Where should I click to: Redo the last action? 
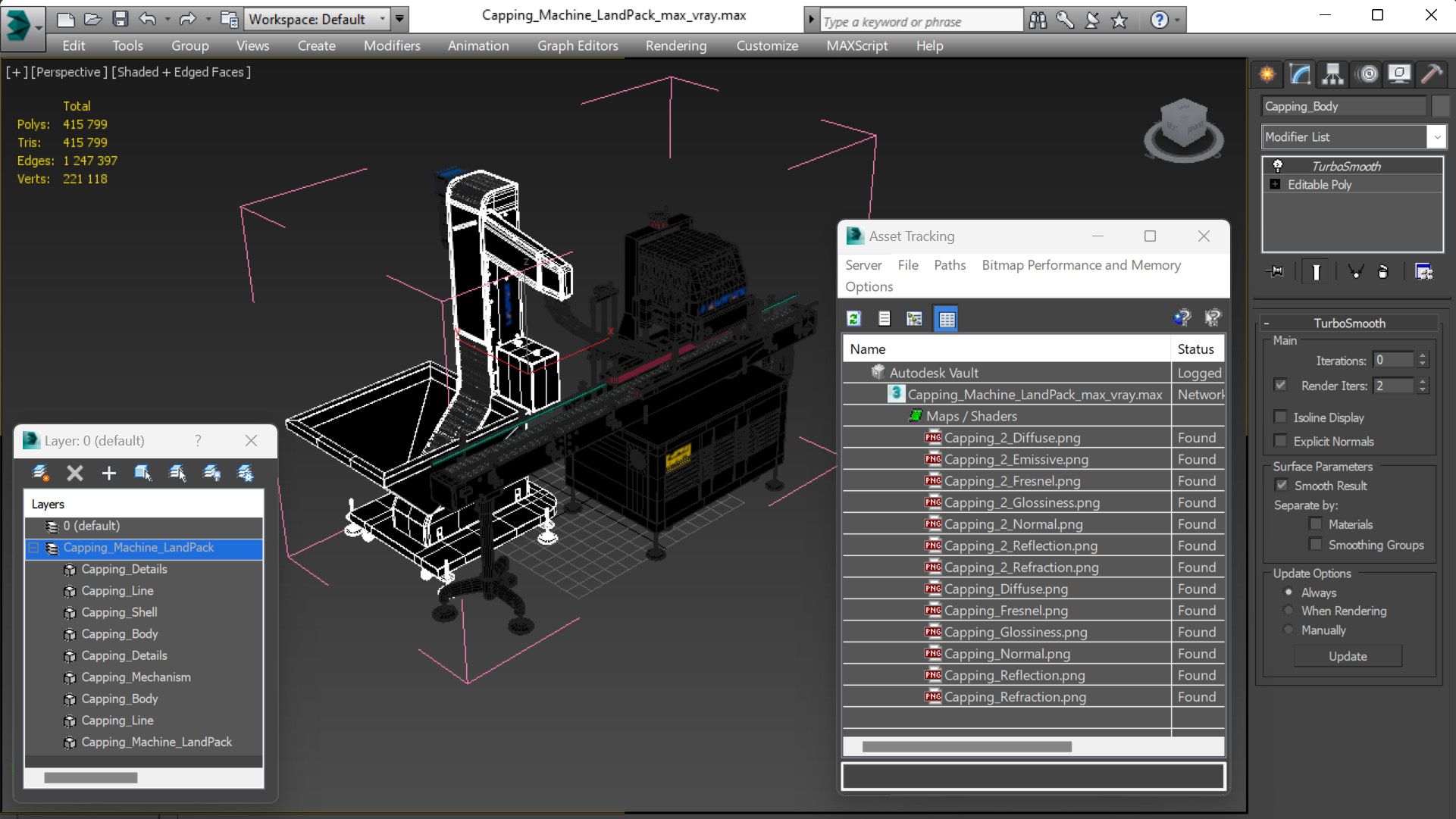[187, 19]
